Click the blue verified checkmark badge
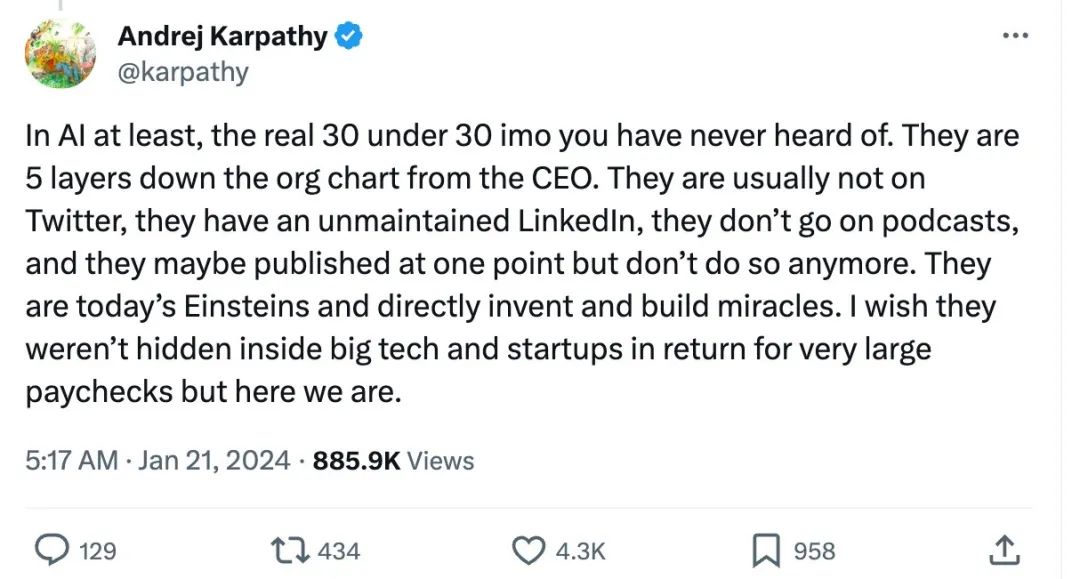This screenshot has width=1080, height=579. pyautogui.click(x=348, y=37)
